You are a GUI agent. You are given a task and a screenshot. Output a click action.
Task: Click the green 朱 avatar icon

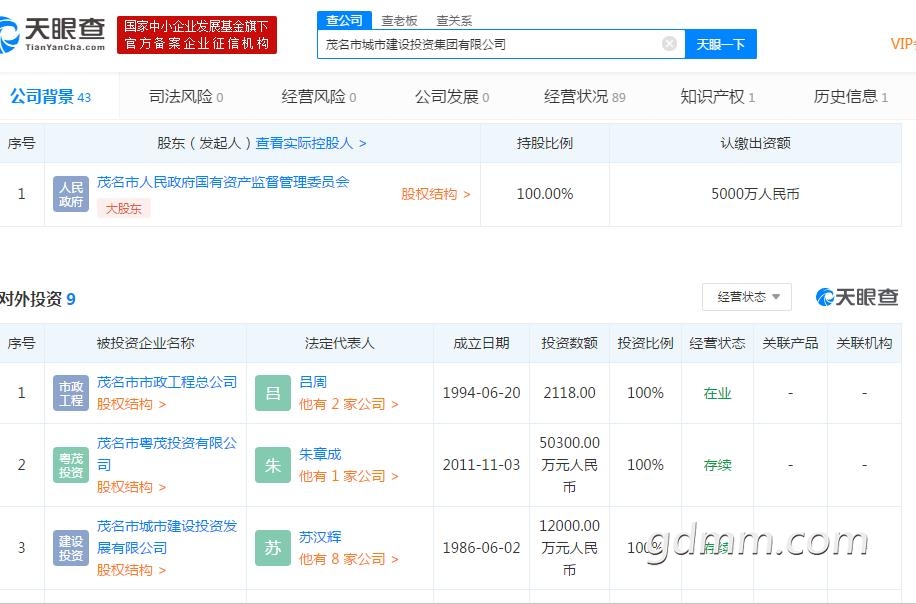[x=273, y=465]
